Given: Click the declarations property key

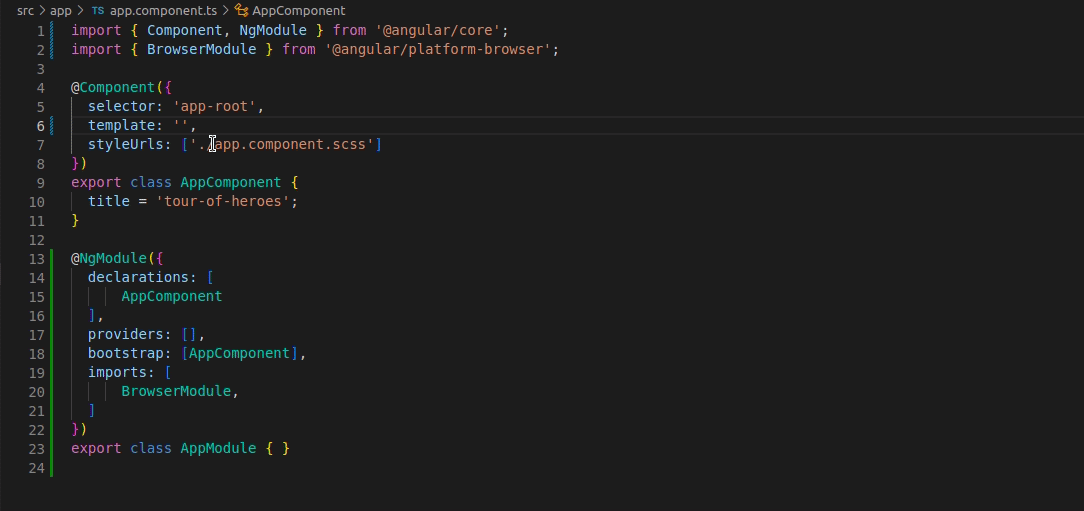Looking at the screenshot, I should [x=138, y=277].
